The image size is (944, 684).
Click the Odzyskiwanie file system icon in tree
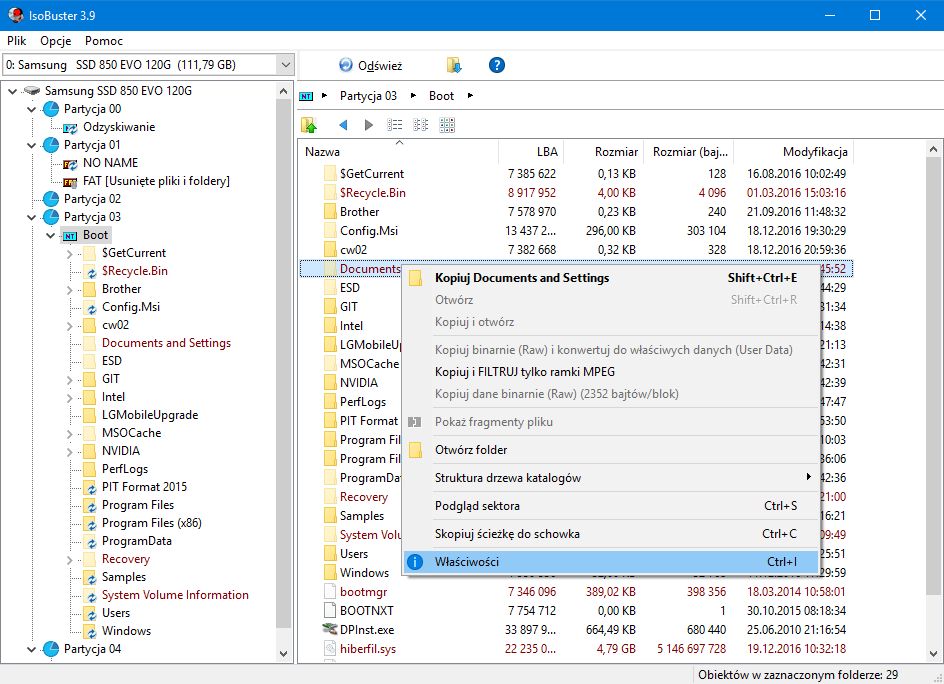click(70, 128)
